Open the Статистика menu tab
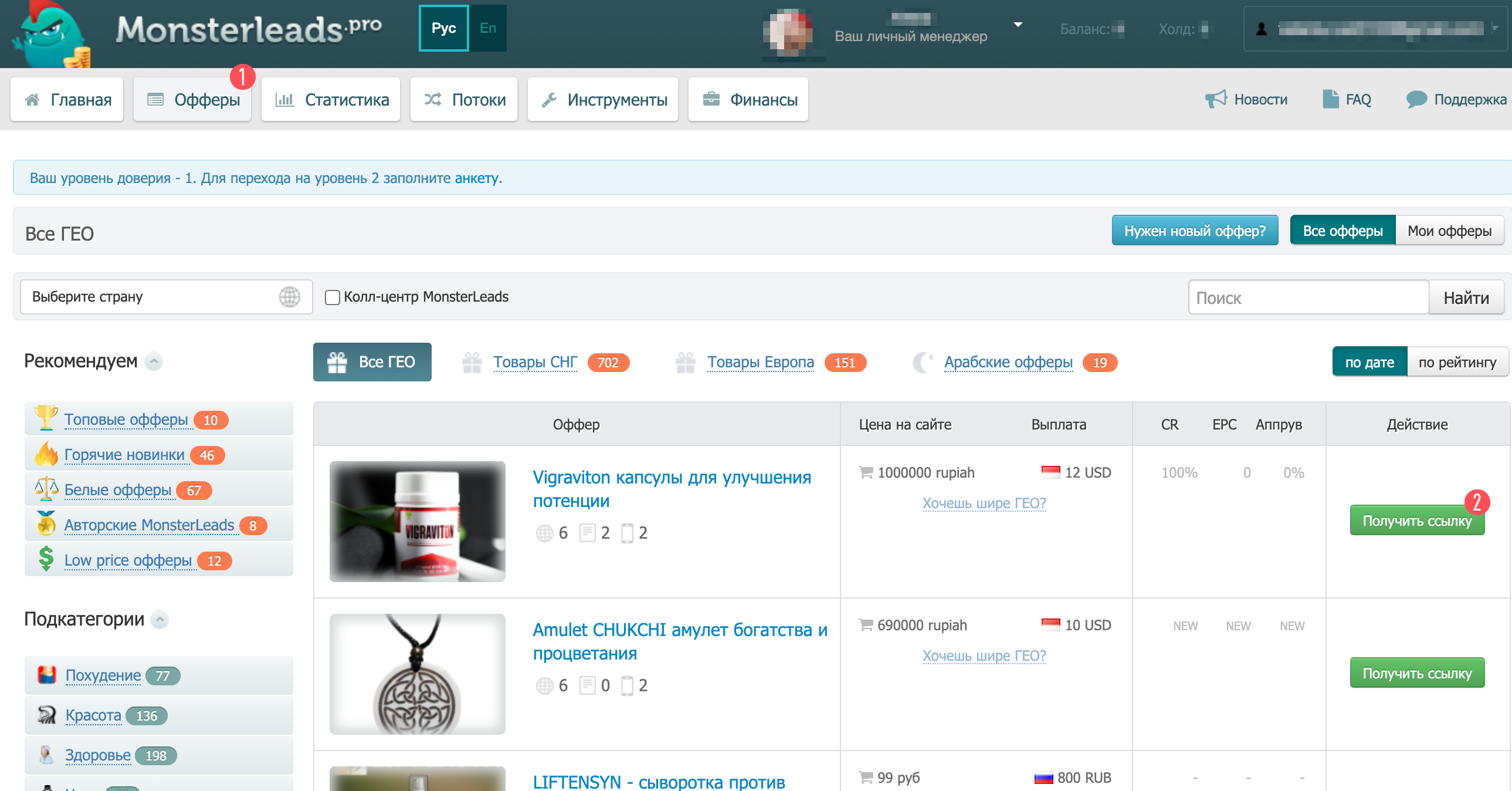This screenshot has height=791, width=1512. point(331,100)
